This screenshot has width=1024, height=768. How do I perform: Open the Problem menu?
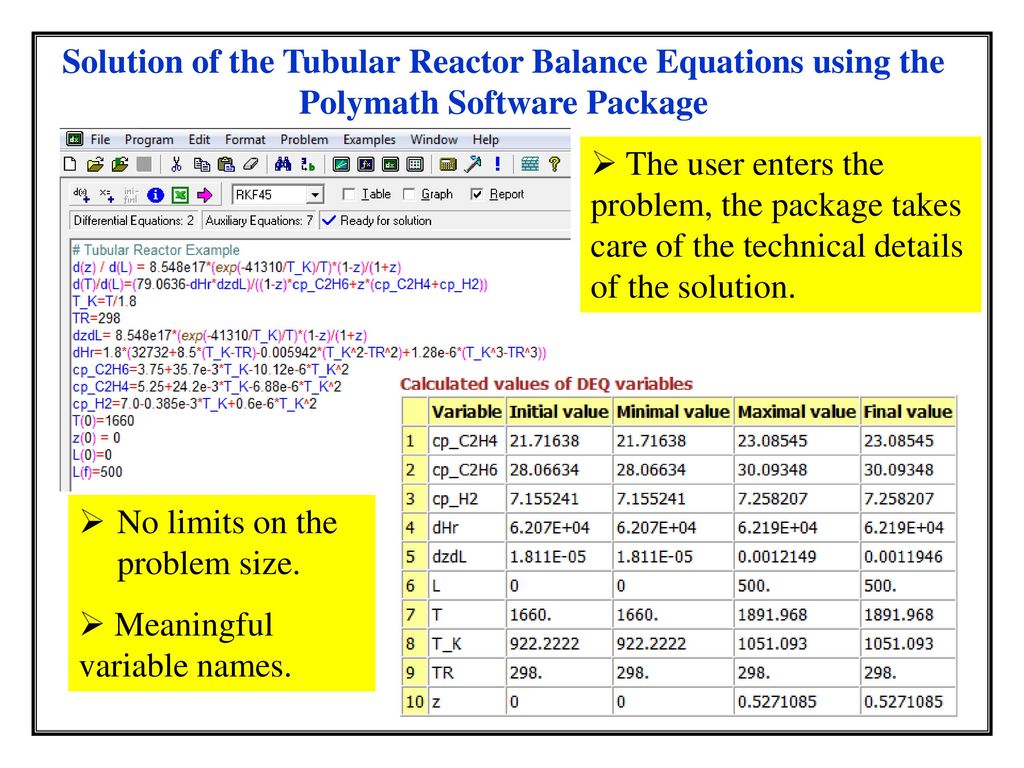point(304,139)
